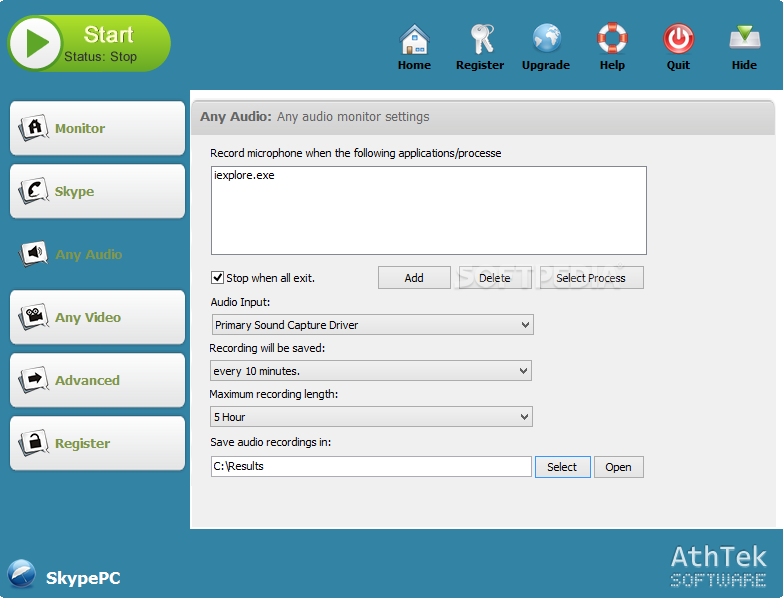
Task: Click the Upgrade globe icon
Action: click(x=546, y=38)
